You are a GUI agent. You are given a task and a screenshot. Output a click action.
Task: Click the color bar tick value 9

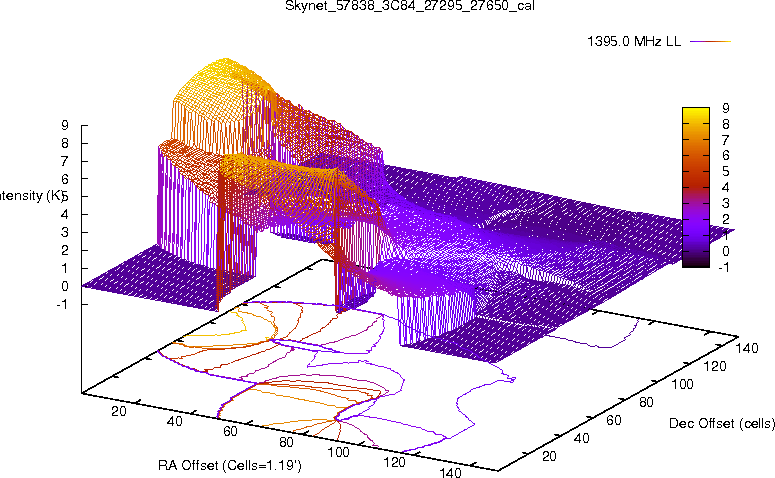[726, 108]
